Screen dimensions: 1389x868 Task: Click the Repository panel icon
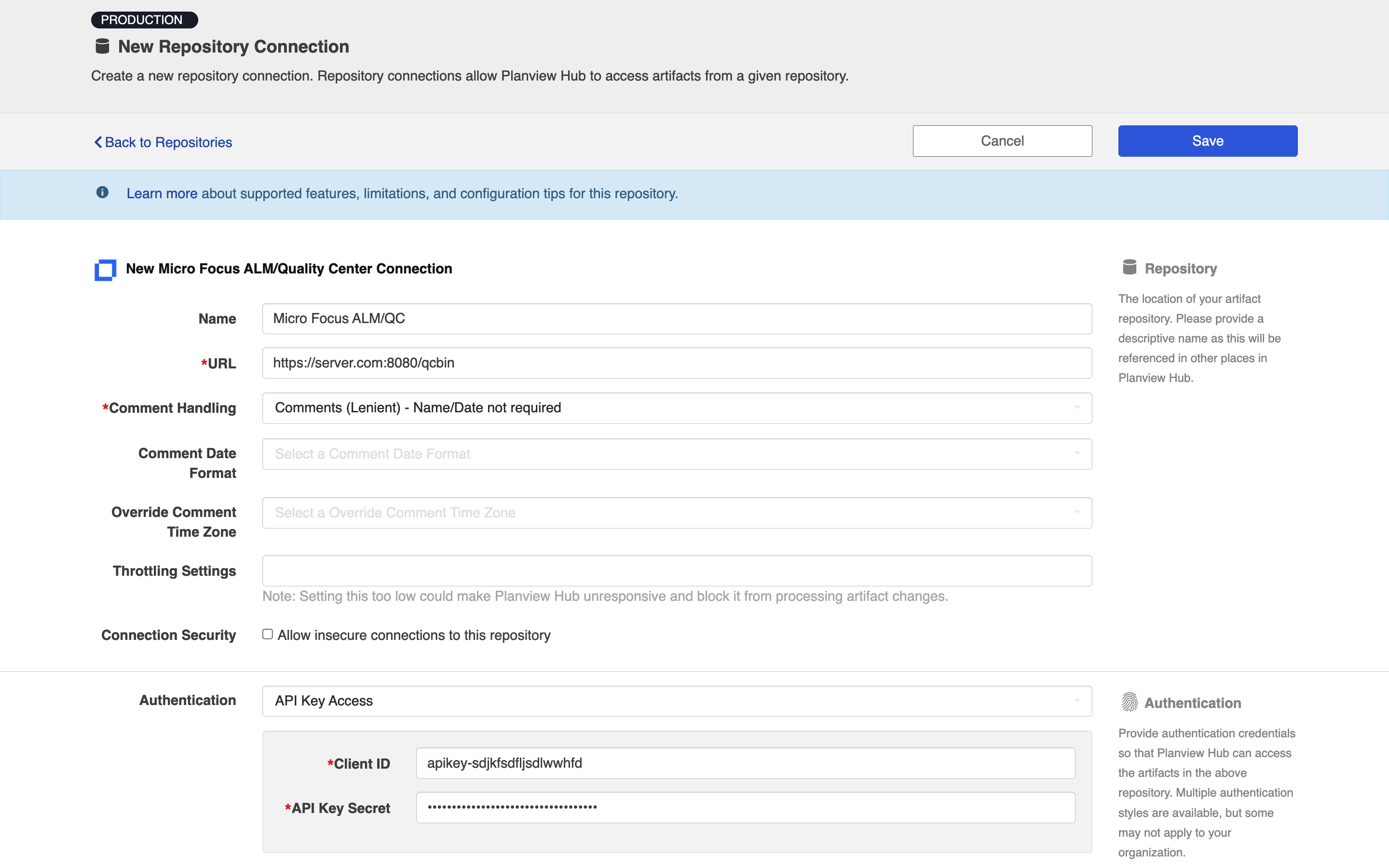pos(1127,267)
